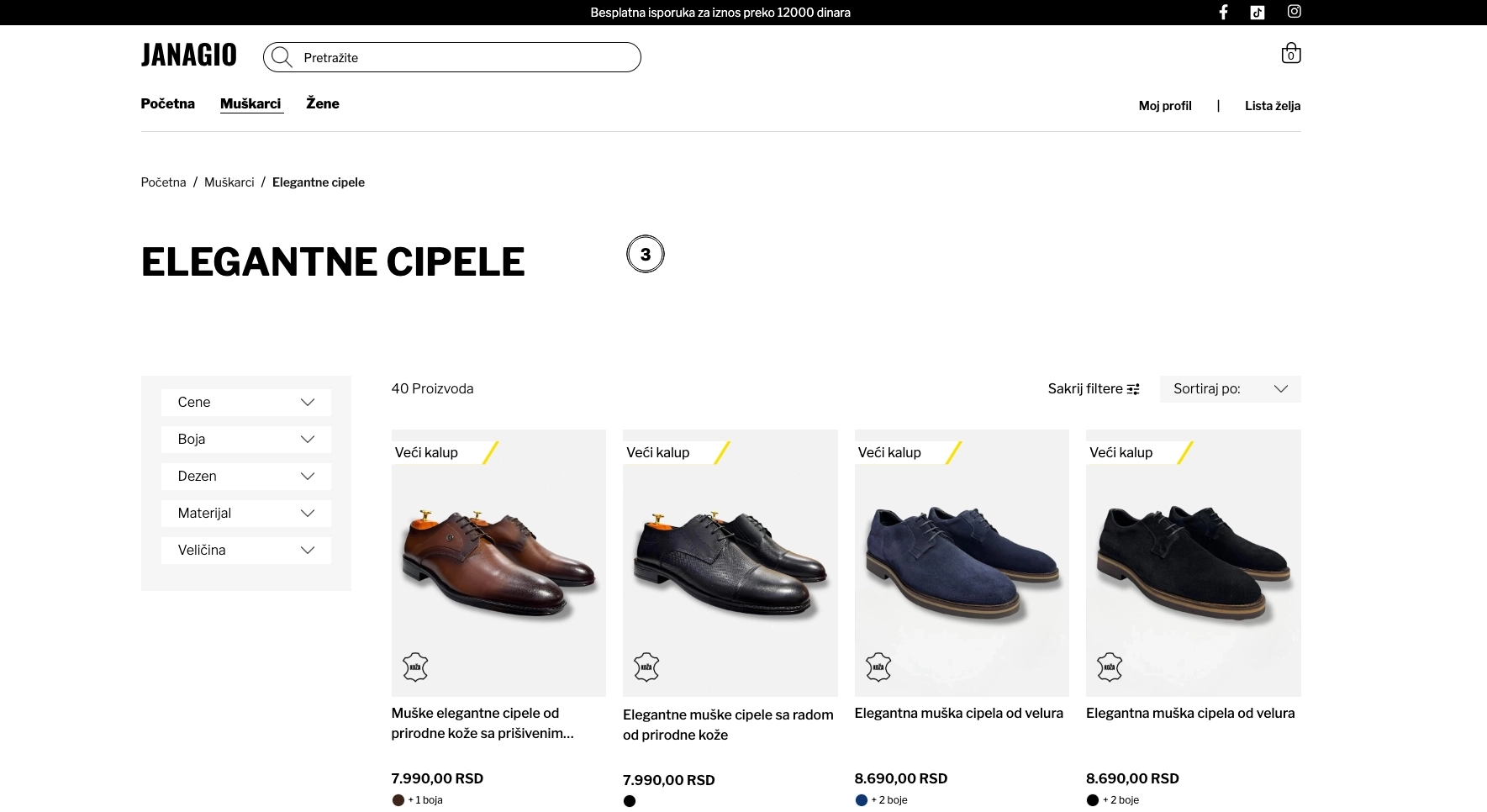Click the search magnifier icon
Screen dimensions: 1487x812
[282, 57]
